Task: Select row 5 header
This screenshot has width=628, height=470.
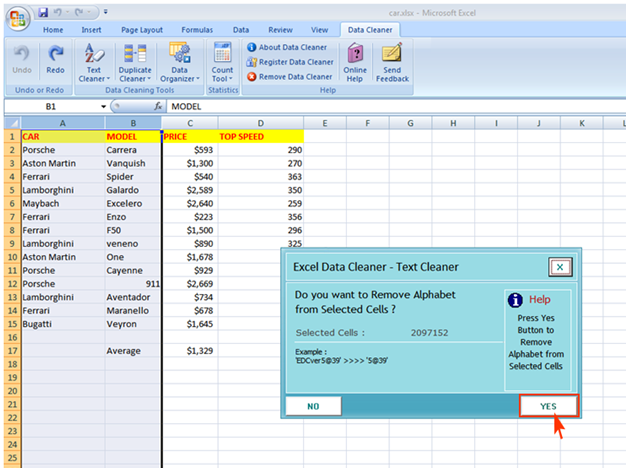Action: (x=12, y=190)
